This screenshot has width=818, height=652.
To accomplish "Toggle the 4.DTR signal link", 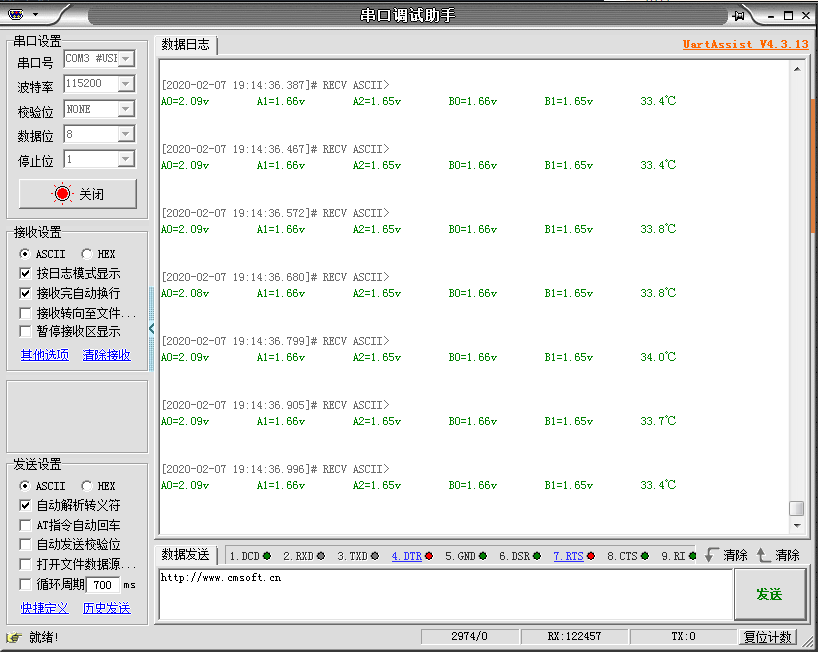I will (407, 556).
